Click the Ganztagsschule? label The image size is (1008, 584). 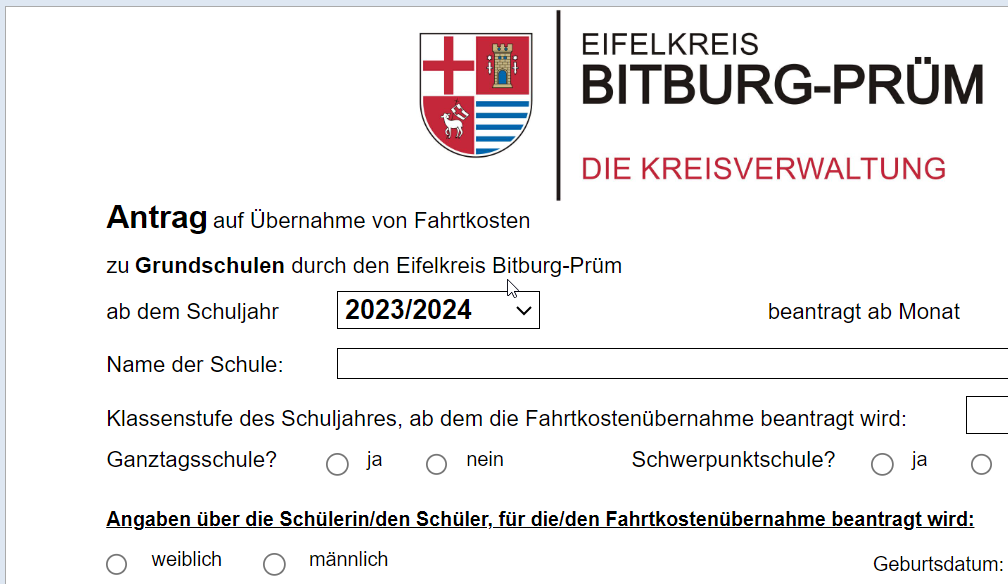coord(191,460)
